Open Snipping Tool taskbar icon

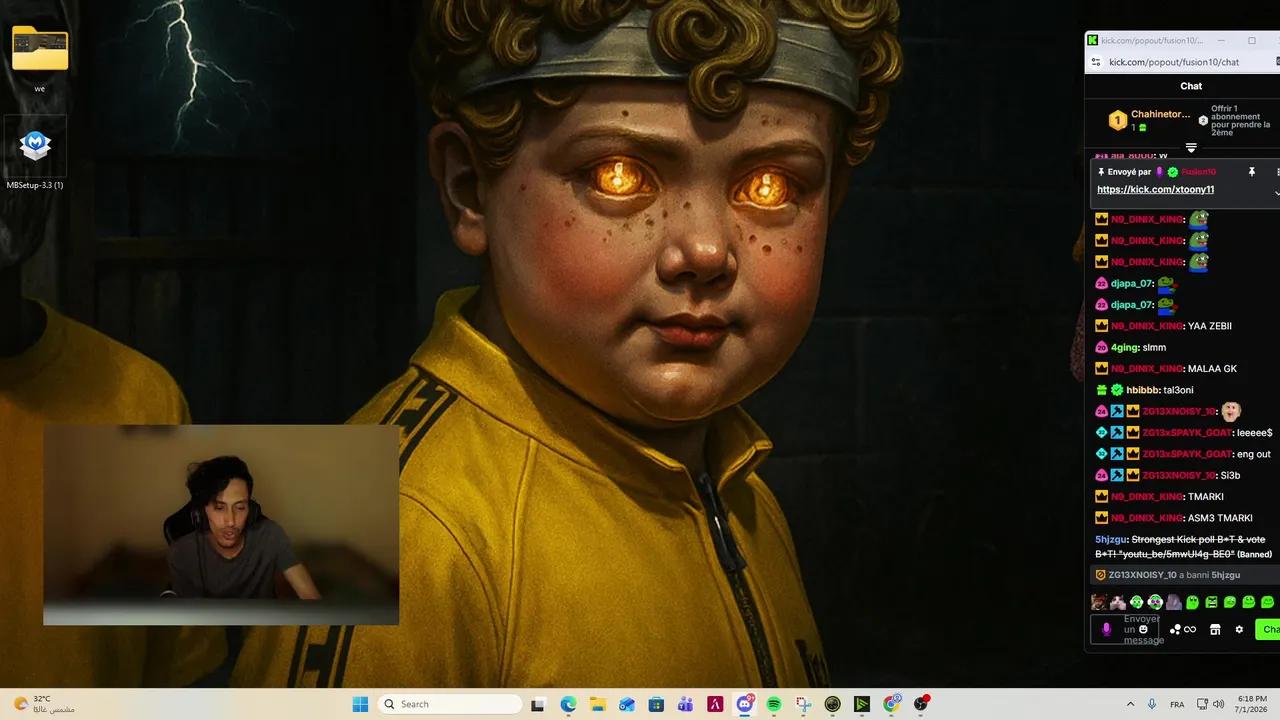(x=803, y=704)
